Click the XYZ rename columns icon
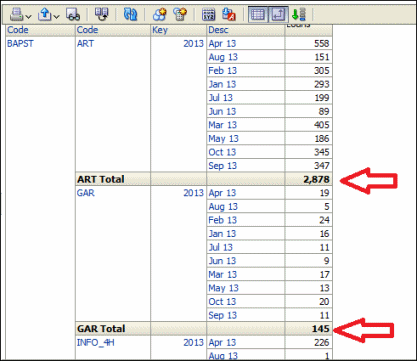The image size is (417, 361). point(209,15)
